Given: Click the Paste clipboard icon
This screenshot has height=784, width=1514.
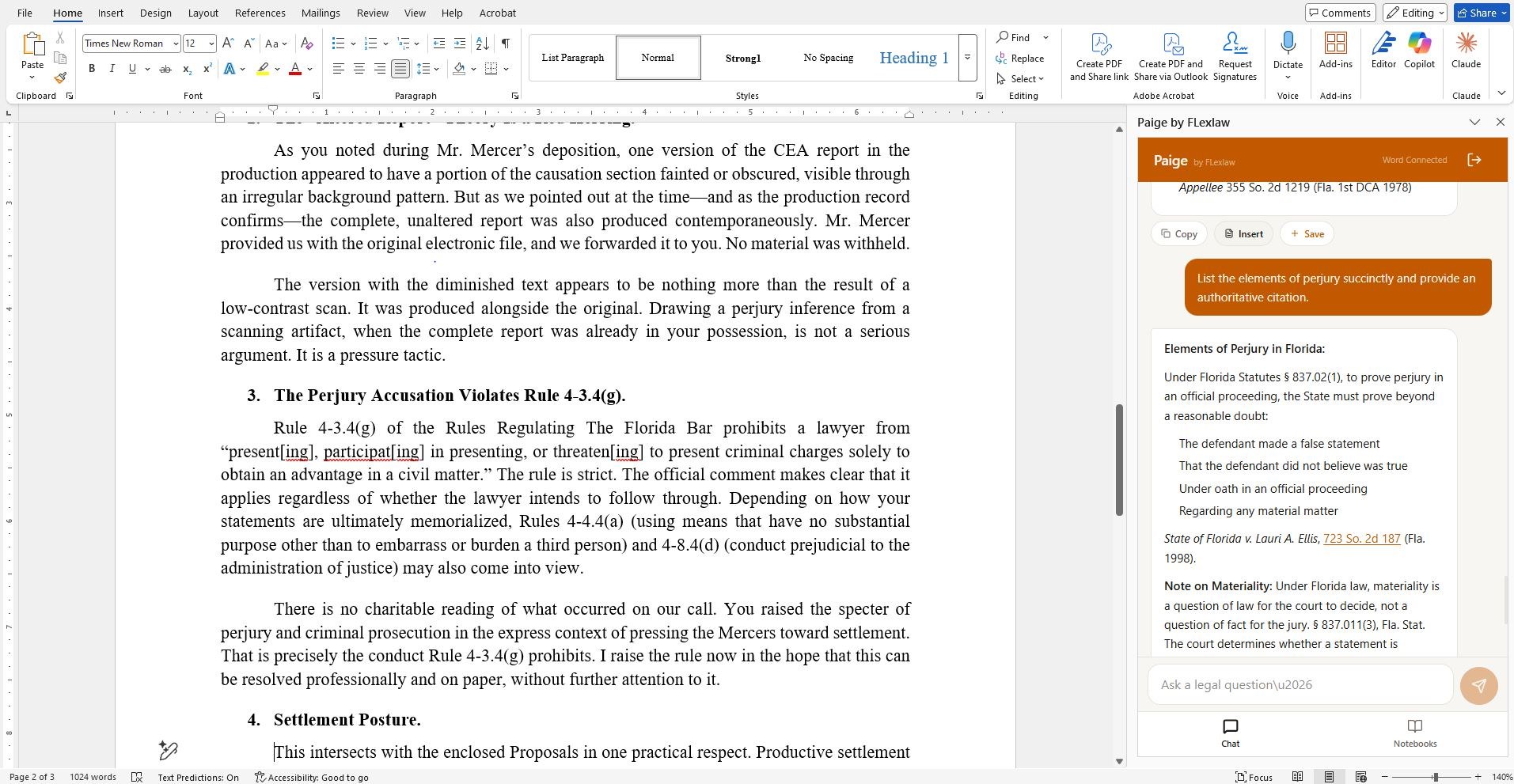Looking at the screenshot, I should (x=32, y=45).
